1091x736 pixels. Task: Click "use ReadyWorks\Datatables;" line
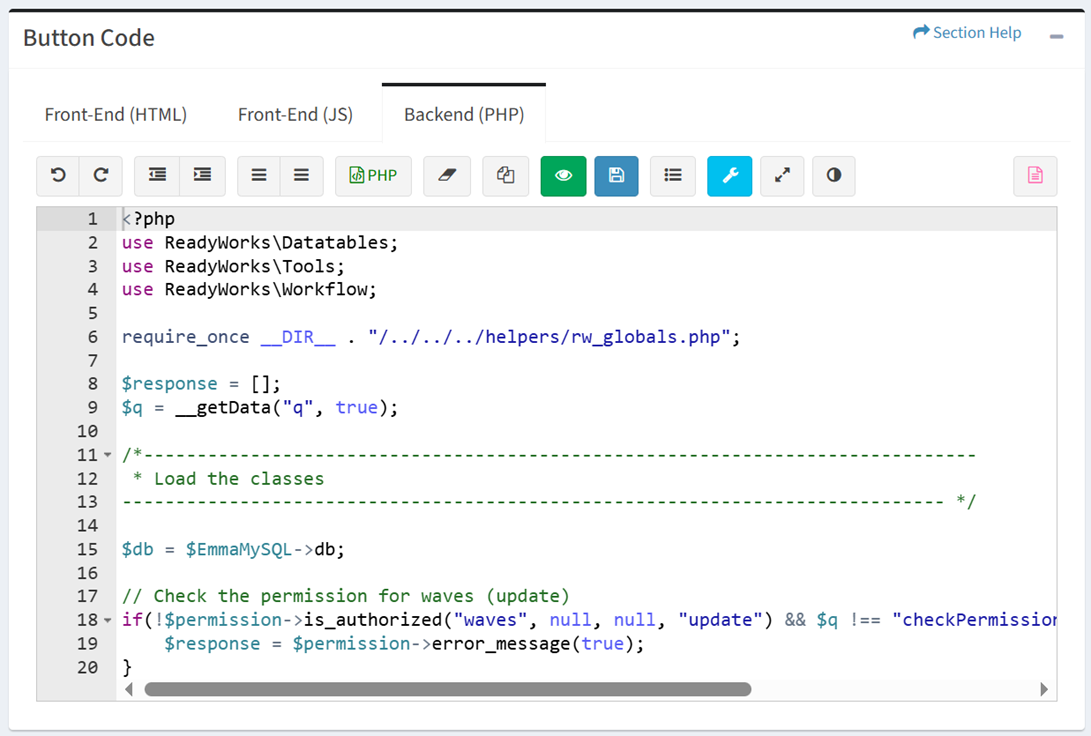tap(260, 243)
